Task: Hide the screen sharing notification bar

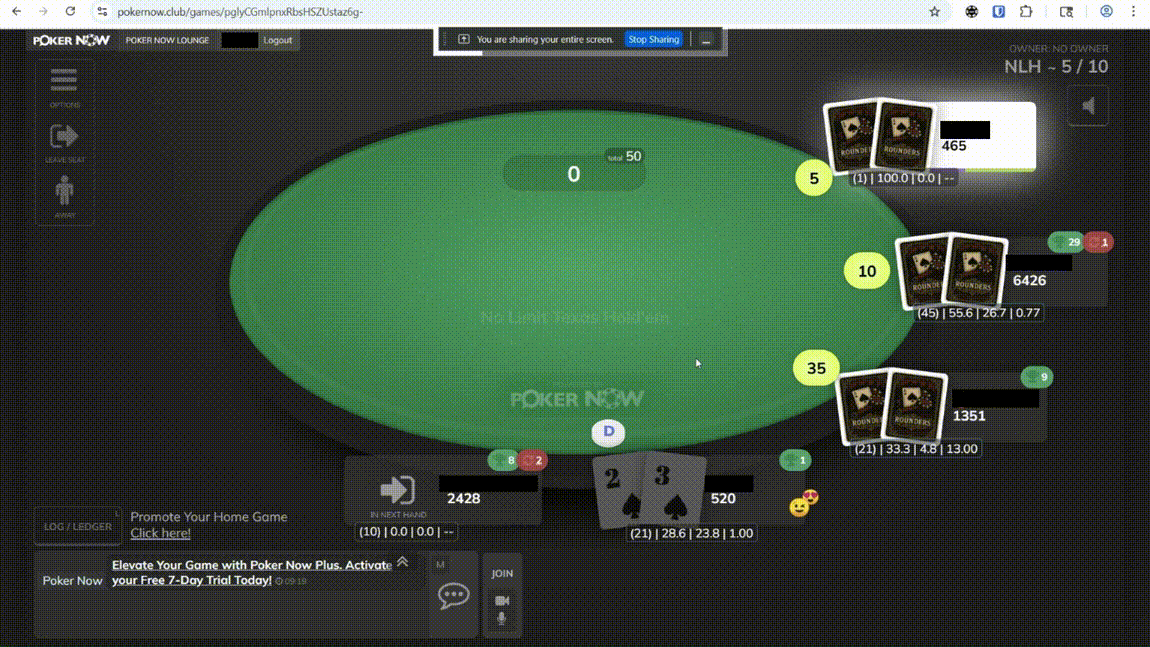Action: [706, 40]
